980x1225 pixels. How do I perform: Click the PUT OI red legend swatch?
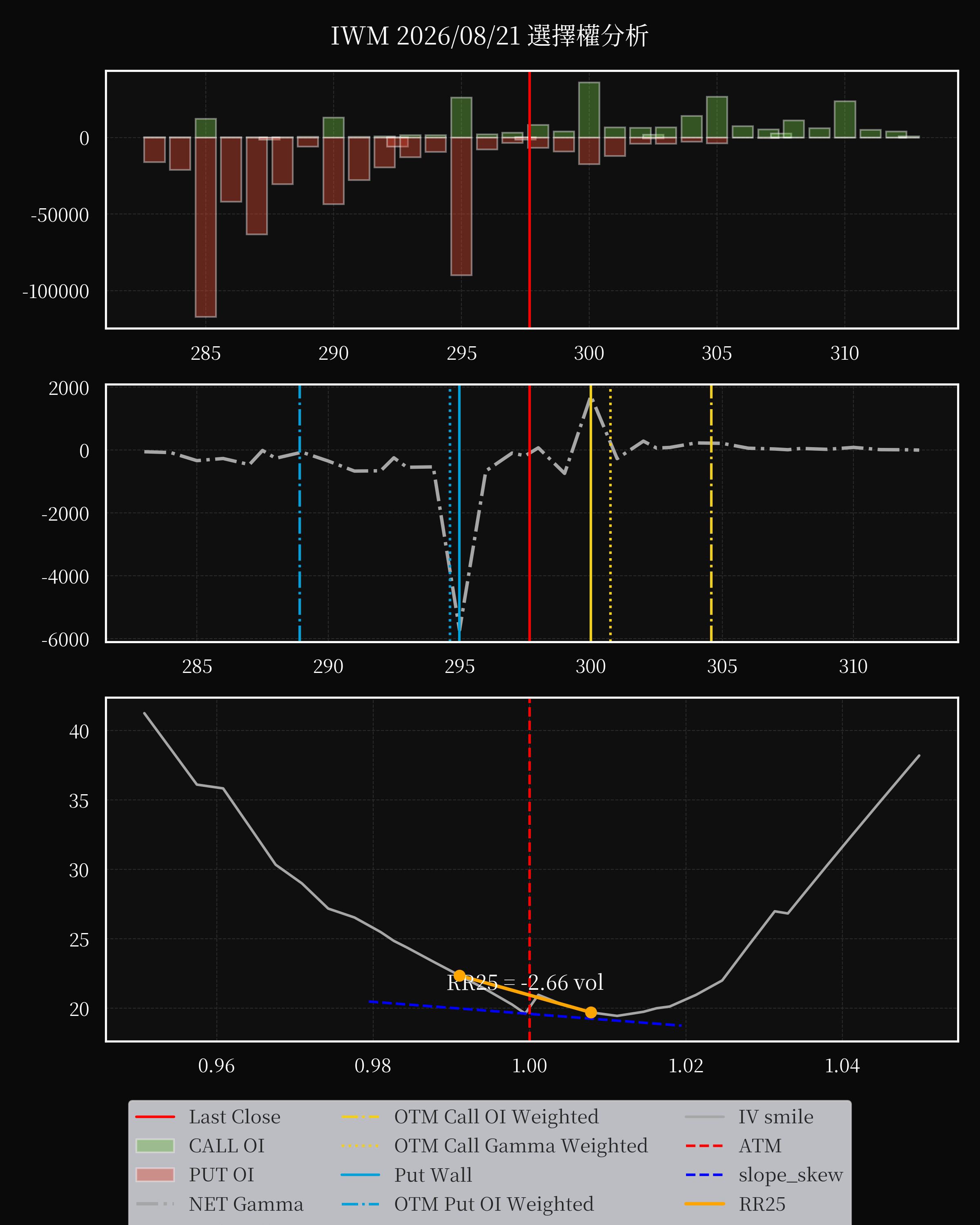coord(155,1174)
